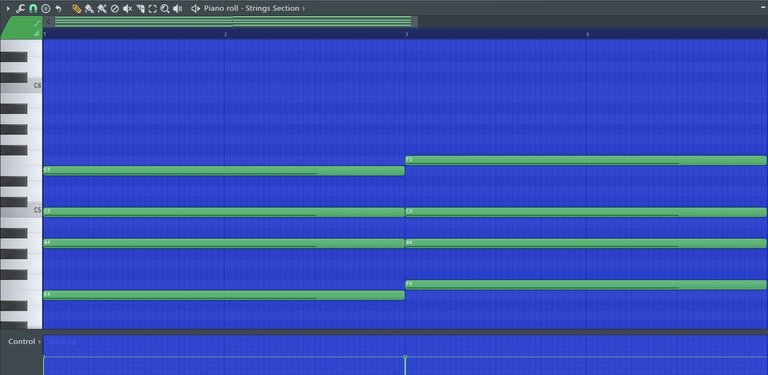Image resolution: width=768 pixels, height=375 pixels.
Task: Toggle the playback scrub speaker tool
Action: pyautogui.click(x=178, y=8)
